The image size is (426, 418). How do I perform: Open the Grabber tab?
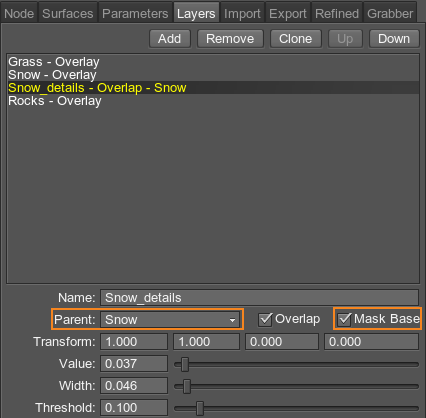[390, 13]
